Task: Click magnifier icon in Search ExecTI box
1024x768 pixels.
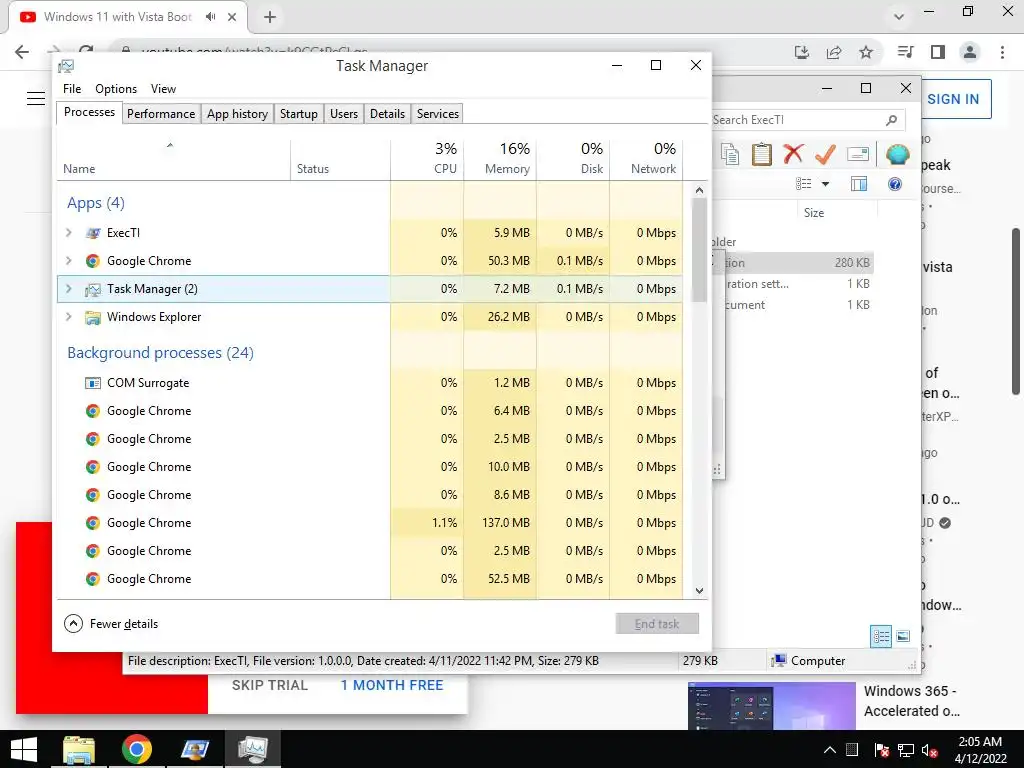Action: click(891, 120)
